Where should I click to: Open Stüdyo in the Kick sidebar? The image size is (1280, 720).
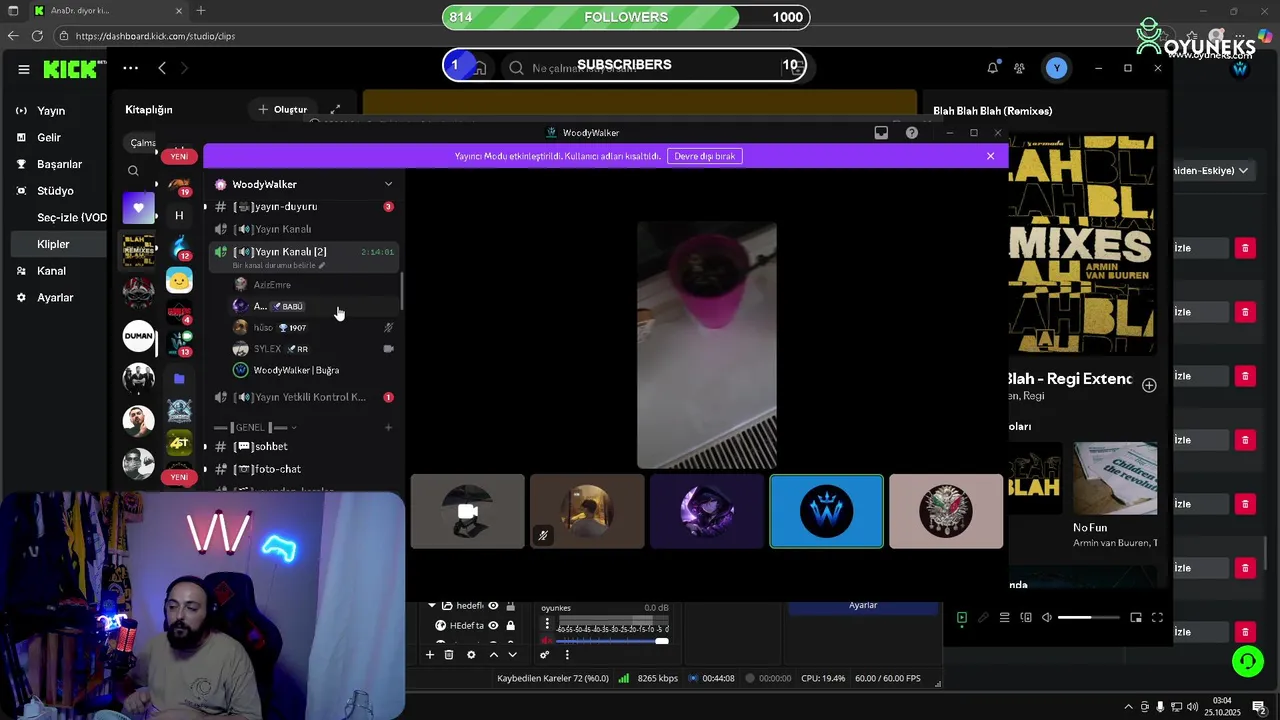point(55,191)
